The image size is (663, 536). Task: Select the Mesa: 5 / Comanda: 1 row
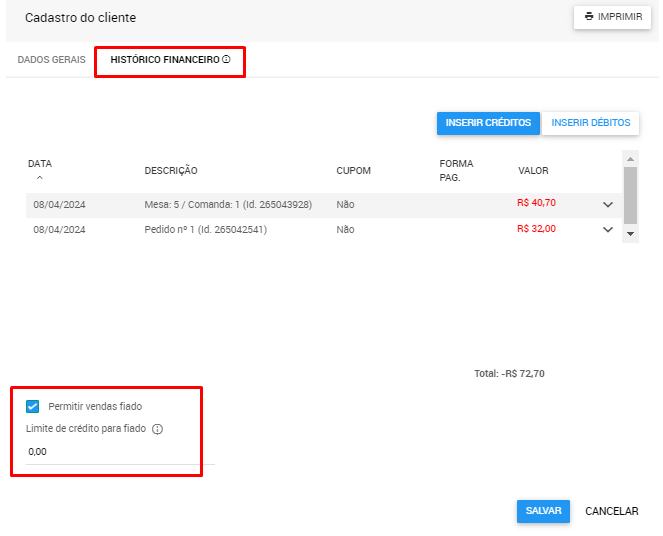(x=228, y=204)
